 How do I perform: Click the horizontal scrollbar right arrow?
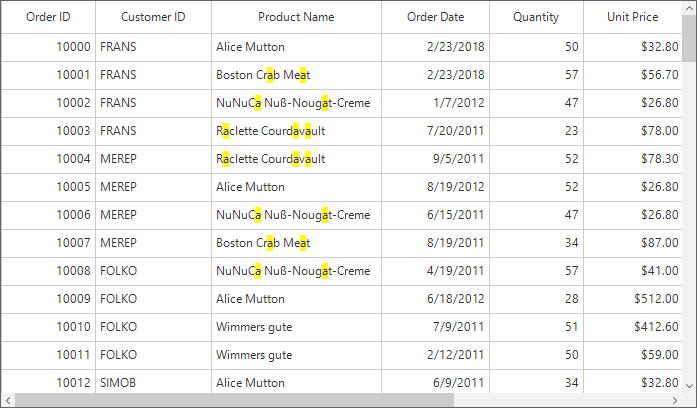coord(675,400)
